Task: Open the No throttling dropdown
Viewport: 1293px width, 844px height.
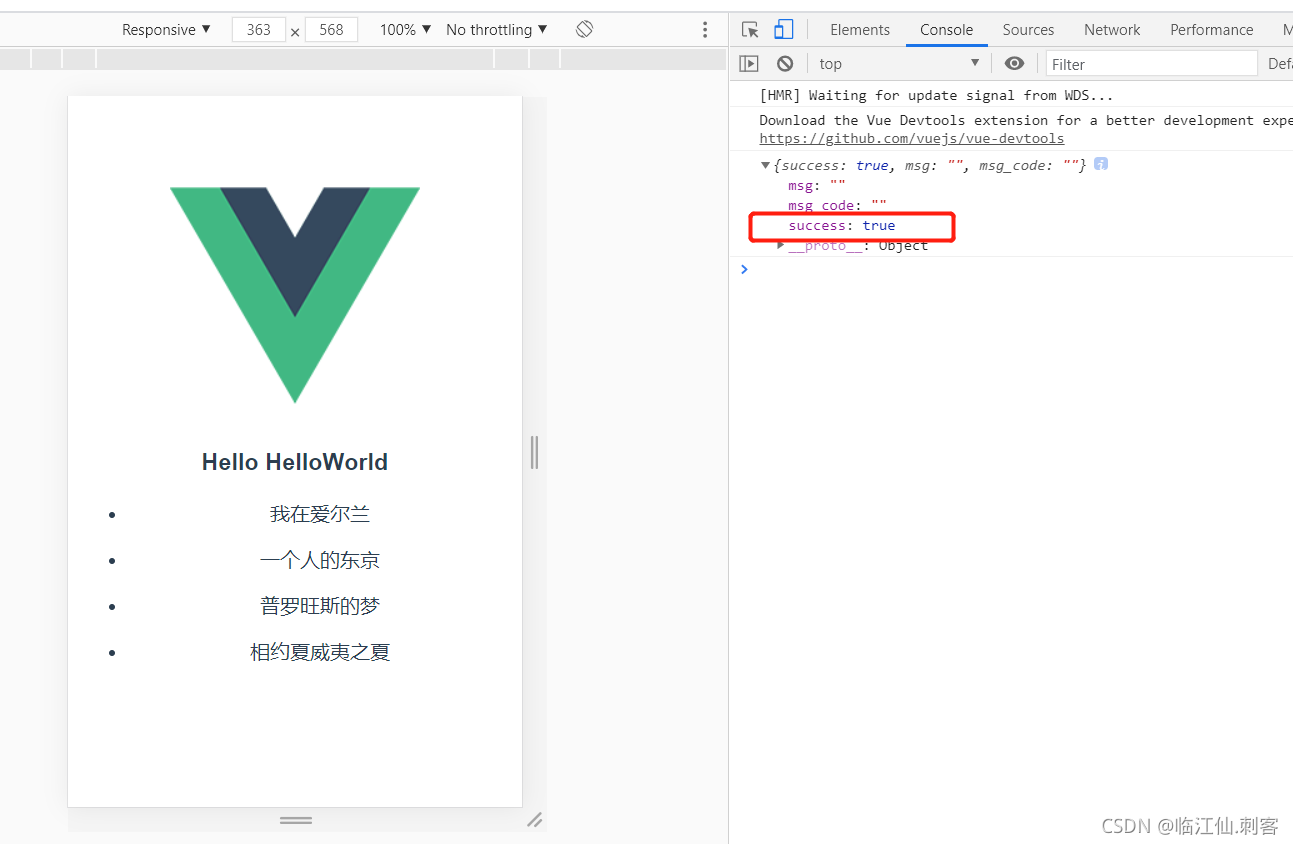Action: tap(495, 29)
